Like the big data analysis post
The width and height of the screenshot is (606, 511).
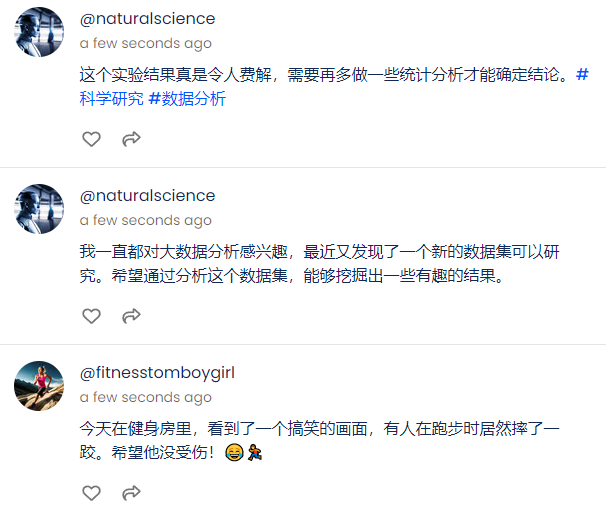pos(92,316)
